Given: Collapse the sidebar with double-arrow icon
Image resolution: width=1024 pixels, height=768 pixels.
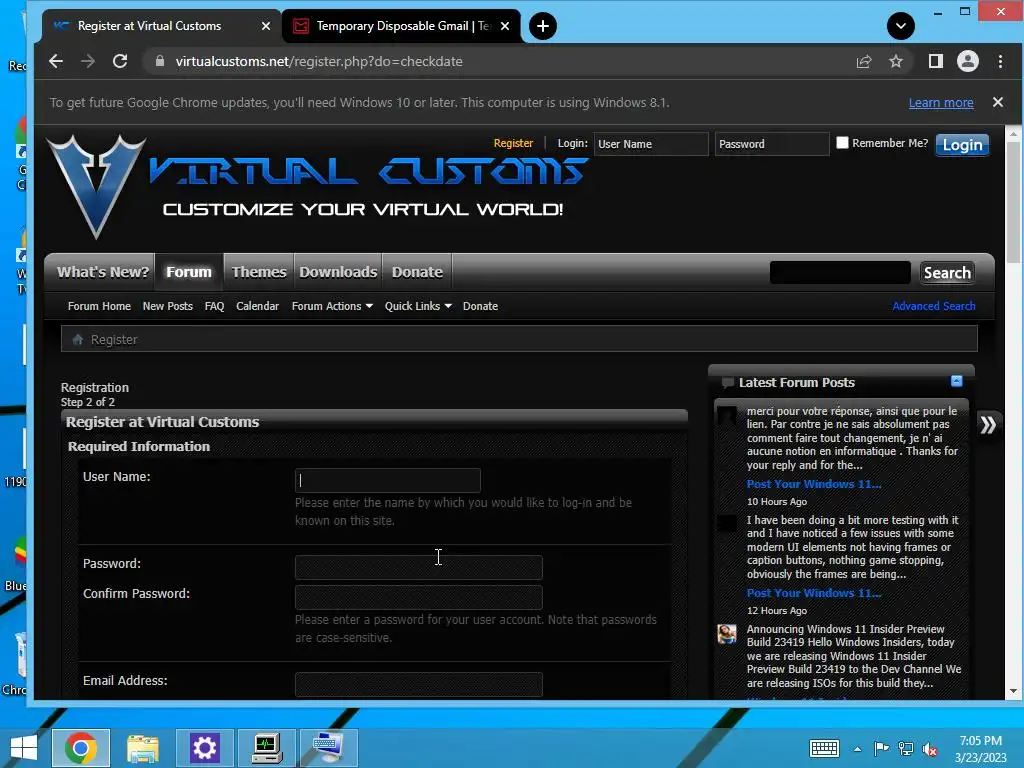Looking at the screenshot, I should (988, 424).
